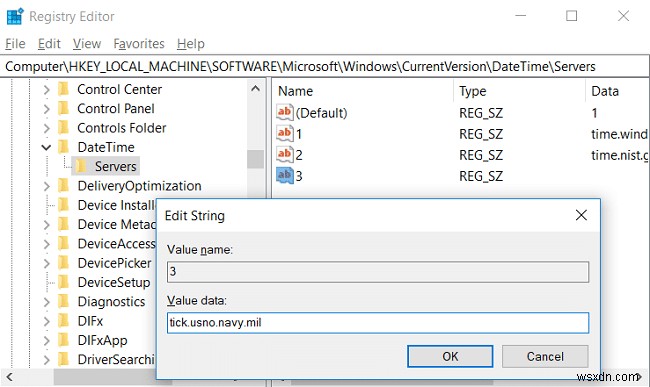Image resolution: width=650 pixels, height=387 pixels.
Task: Click the string icon of value 2
Action: (284, 155)
